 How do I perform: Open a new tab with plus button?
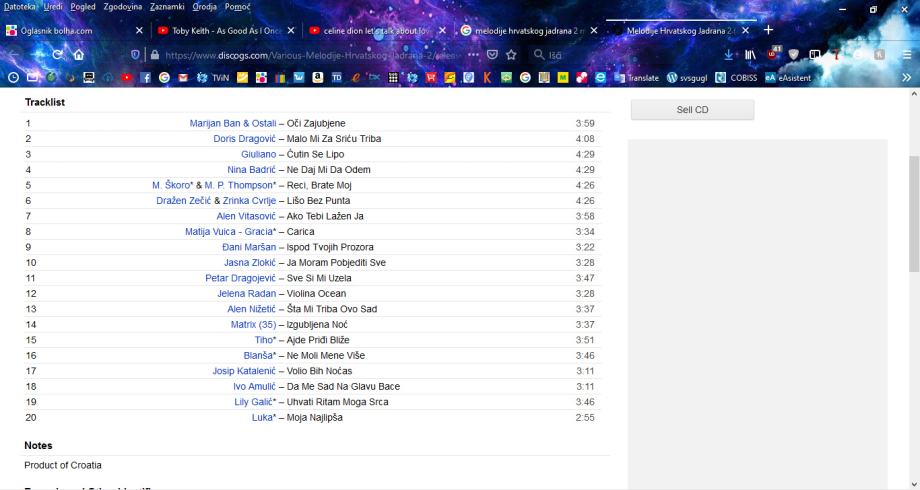tap(769, 30)
